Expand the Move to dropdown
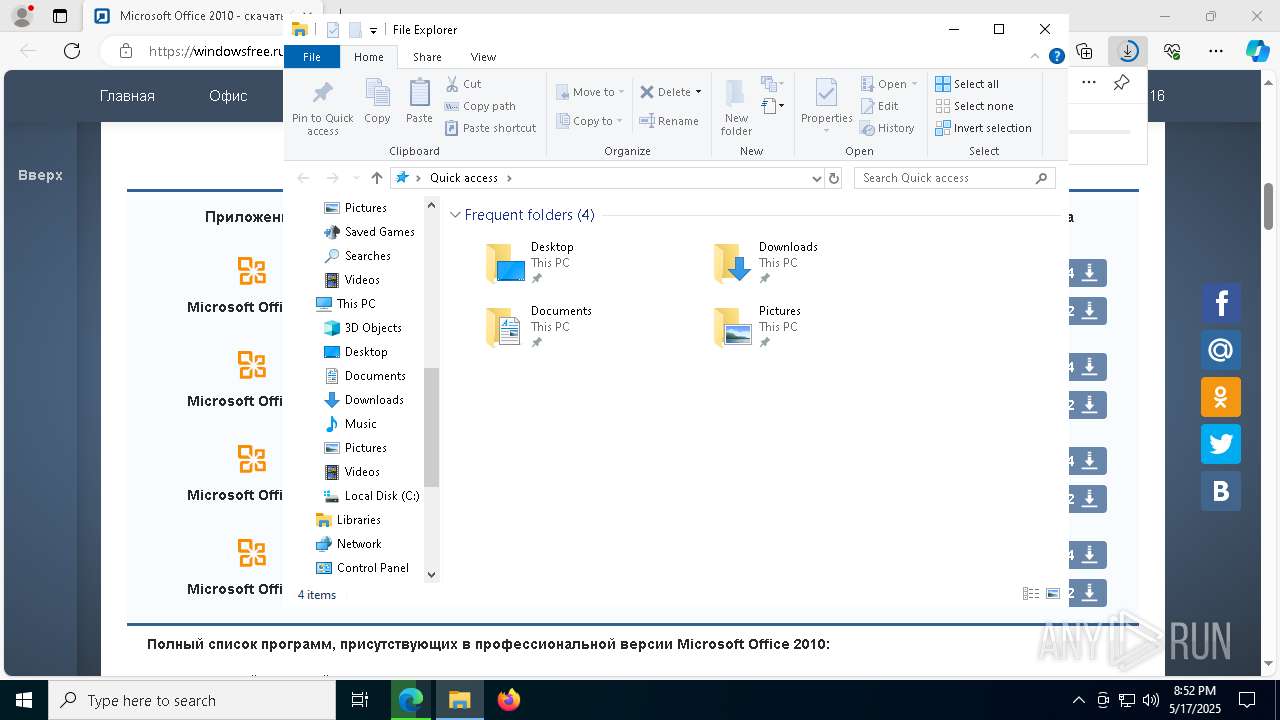 click(x=621, y=92)
